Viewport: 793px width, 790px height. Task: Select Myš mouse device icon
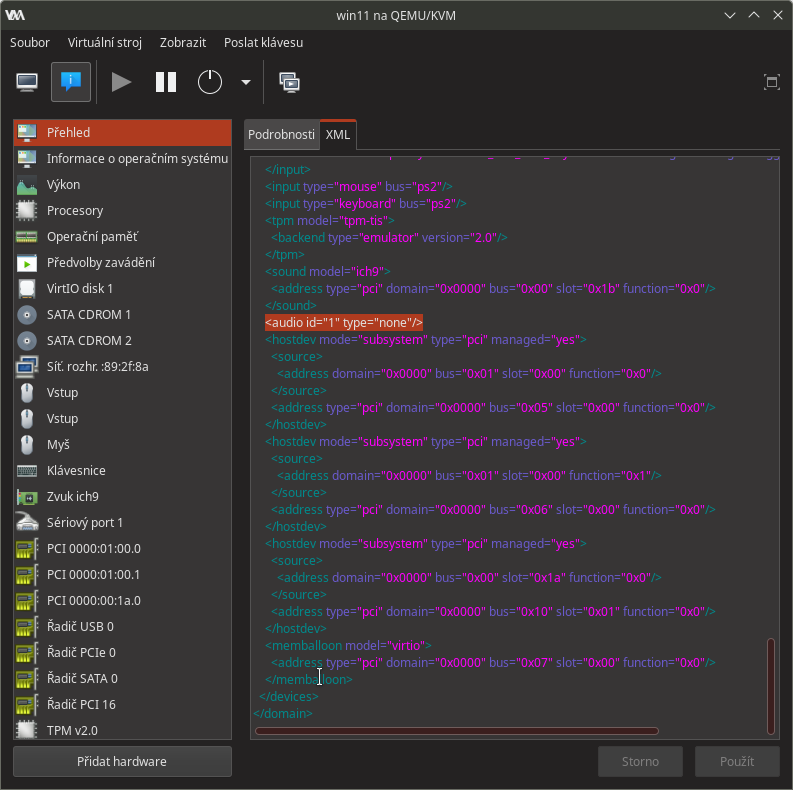click(x=27, y=445)
